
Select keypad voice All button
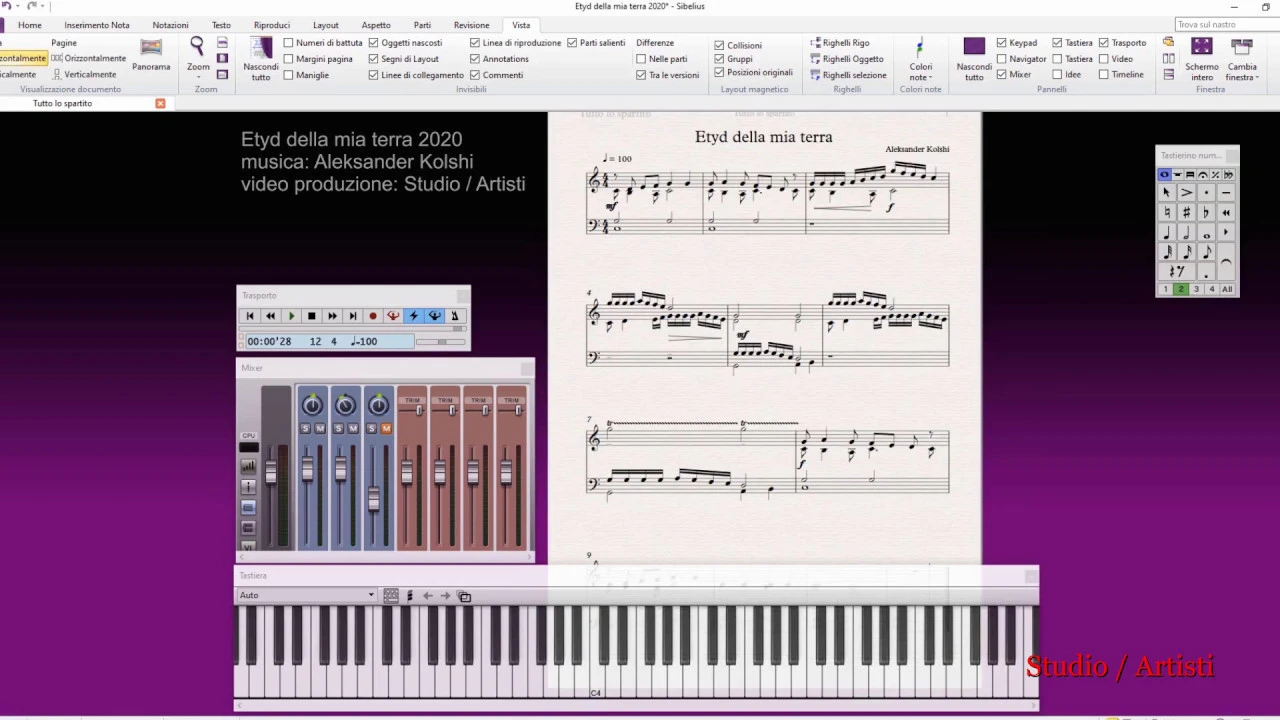(x=1227, y=289)
